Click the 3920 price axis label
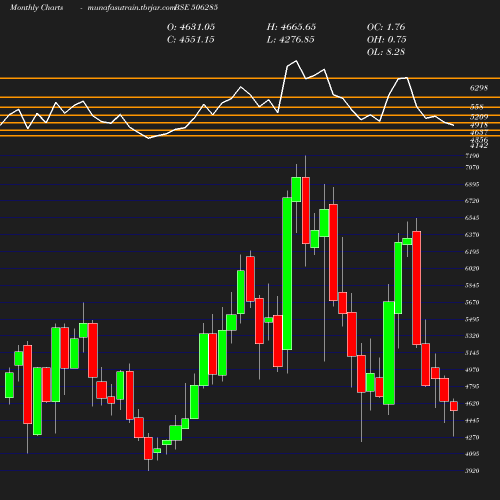The width and height of the screenshot is (500, 500). (x=472, y=471)
